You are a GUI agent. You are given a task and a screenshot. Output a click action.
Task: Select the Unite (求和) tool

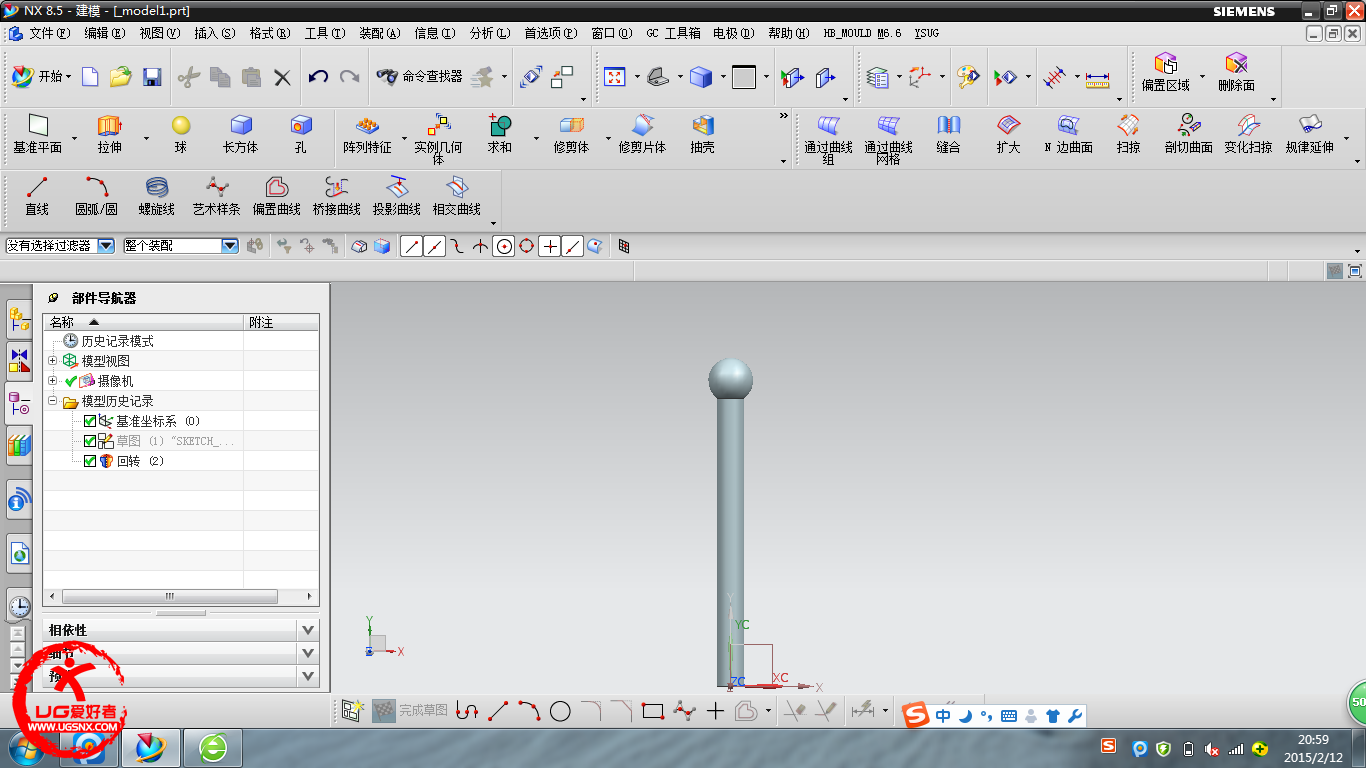[x=500, y=135]
